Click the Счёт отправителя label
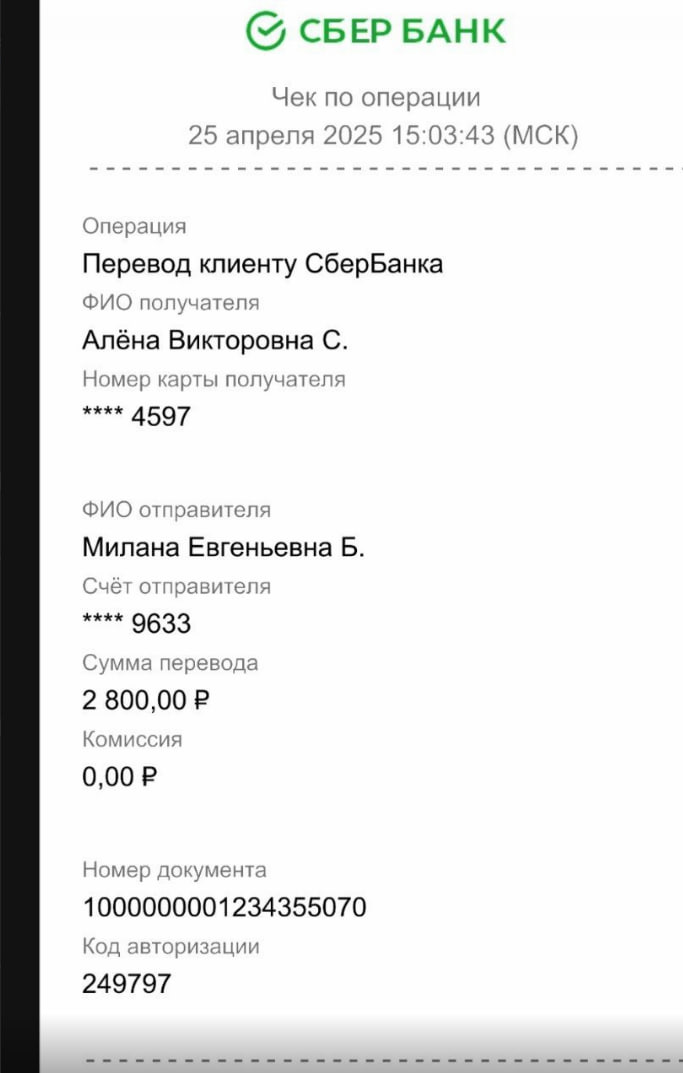Image resolution: width=683 pixels, height=1073 pixels. tap(177, 586)
